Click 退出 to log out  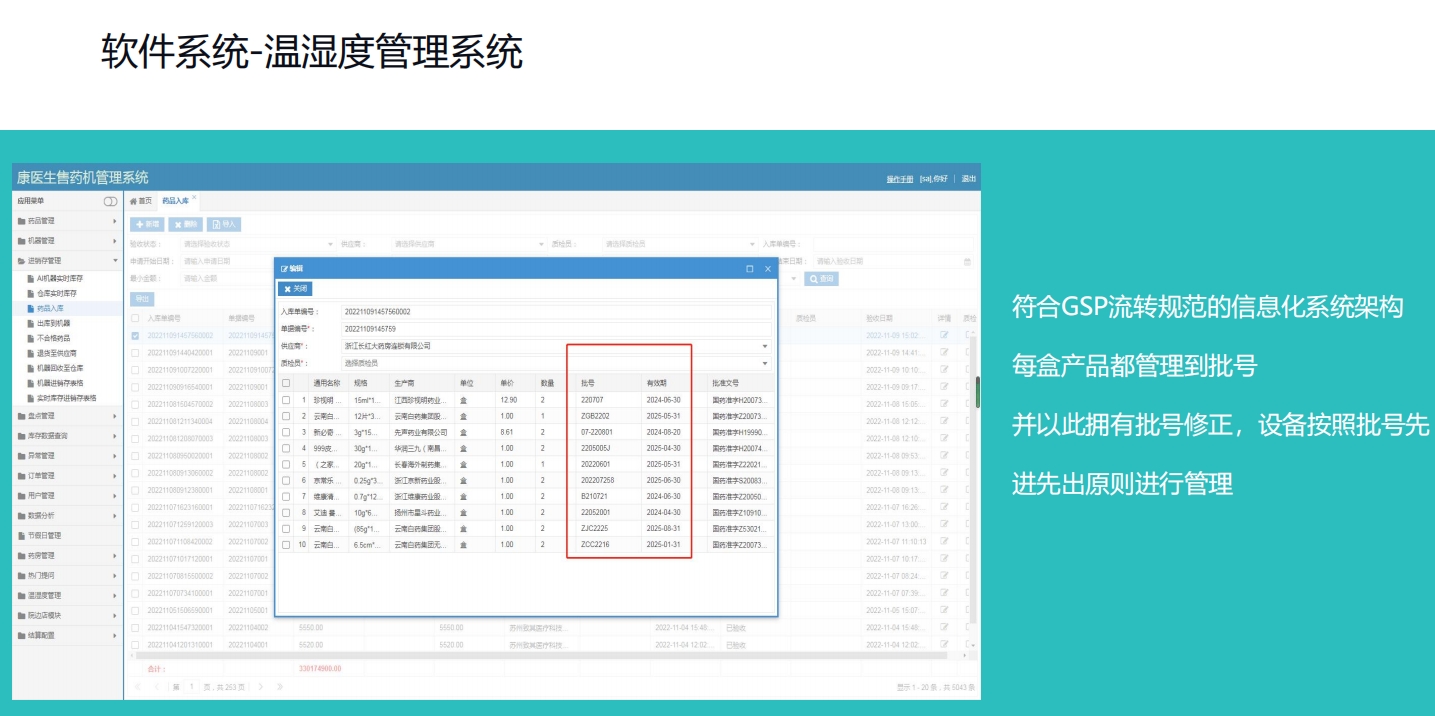tap(969, 179)
